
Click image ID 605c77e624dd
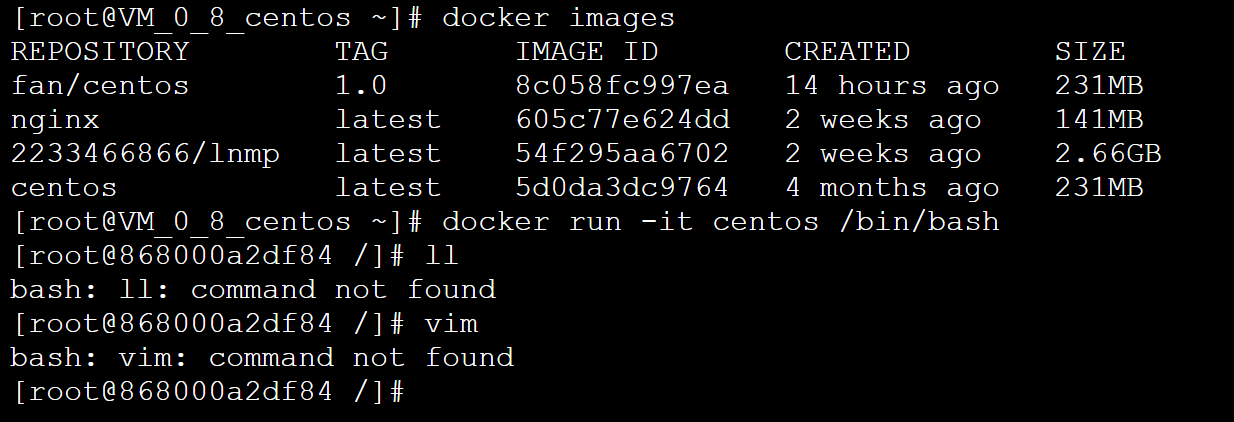[x=622, y=120]
